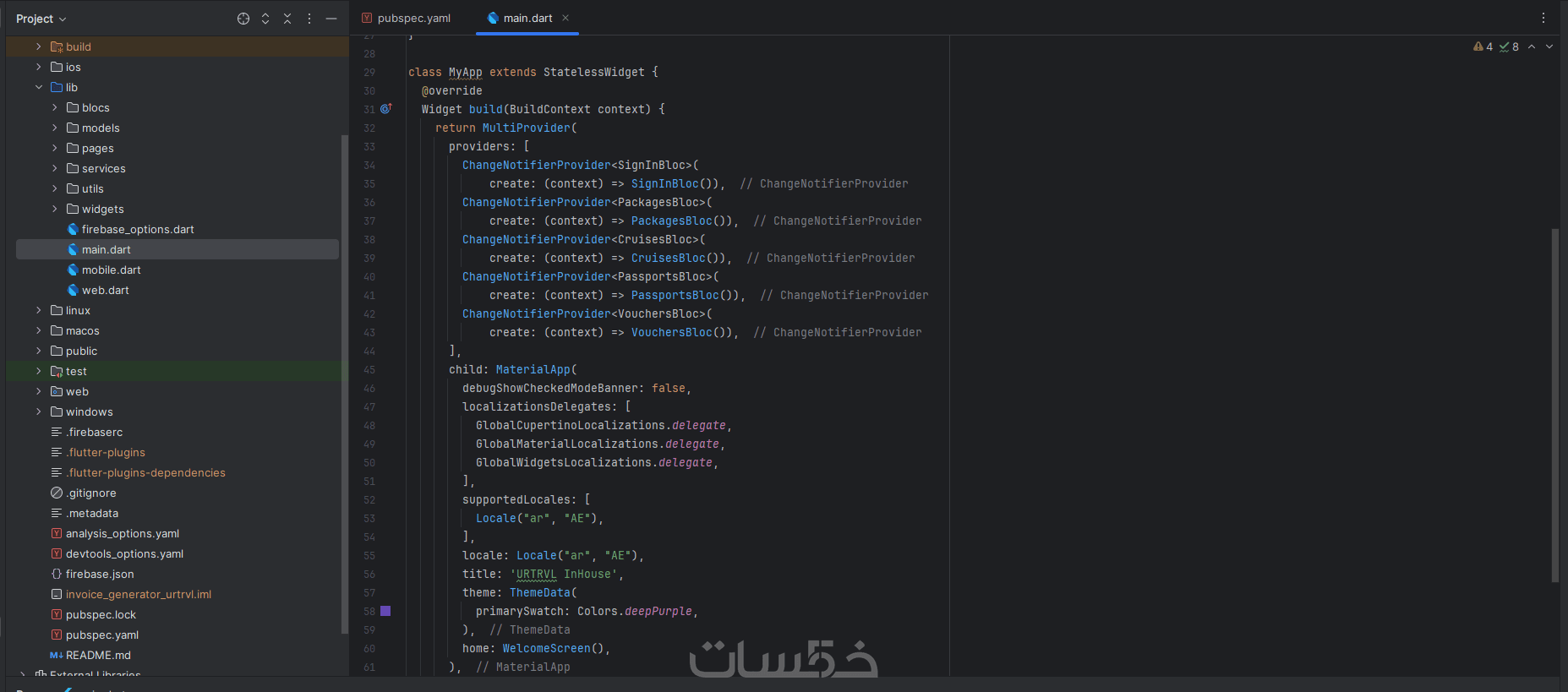Image resolution: width=1568 pixels, height=692 pixels.
Task: Click WelcomeScreen in line 60
Action: tap(547, 648)
